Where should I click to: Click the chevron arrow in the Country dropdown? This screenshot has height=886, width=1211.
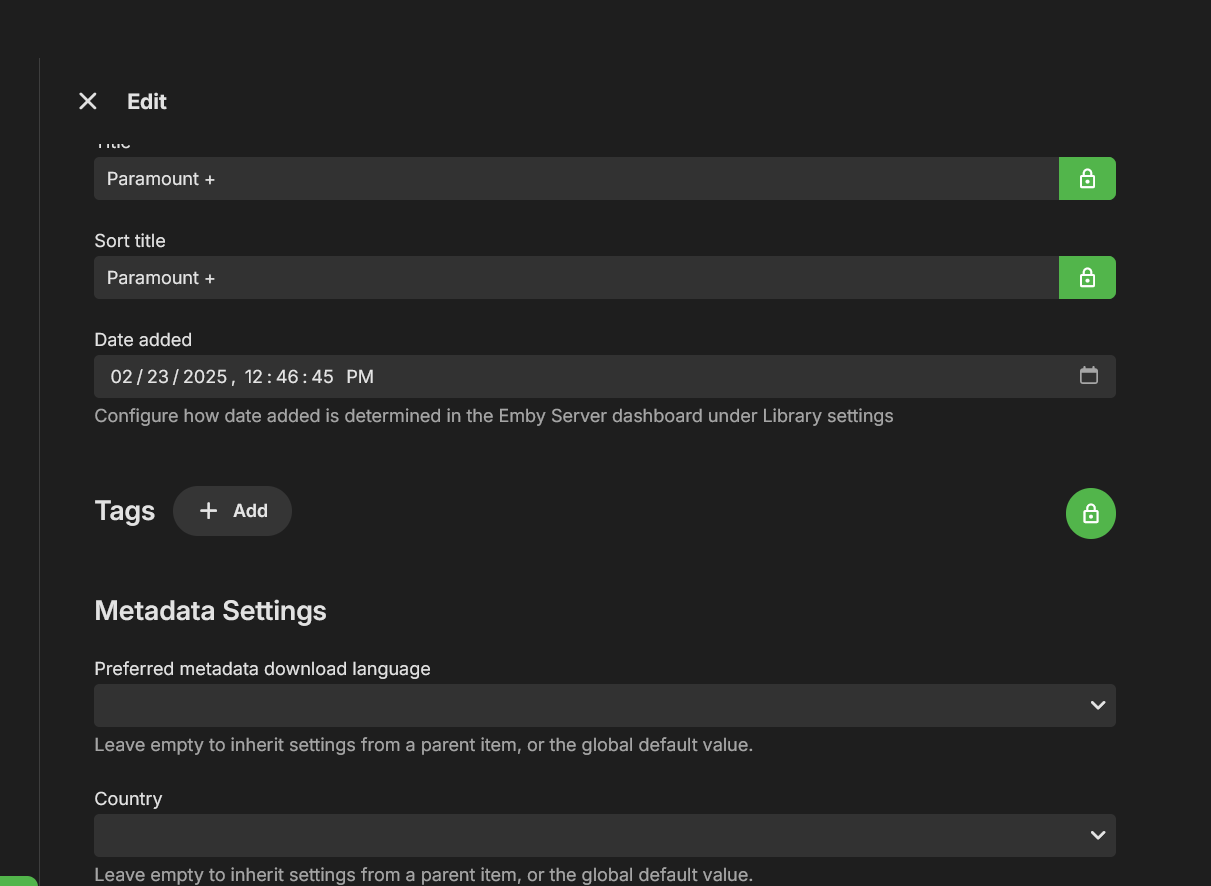1097,836
